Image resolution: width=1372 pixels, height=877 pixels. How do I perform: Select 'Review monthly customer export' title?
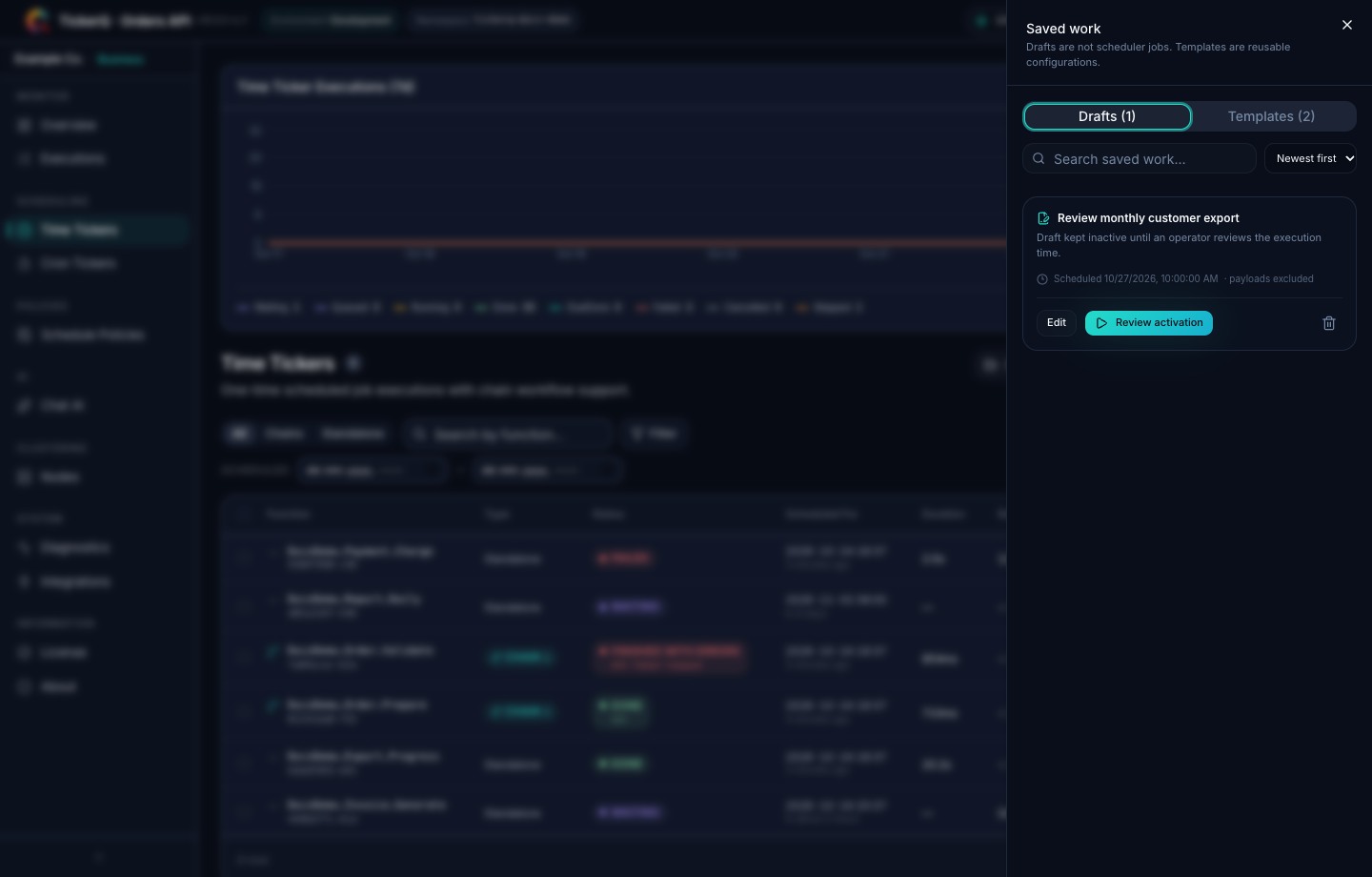[1148, 218]
